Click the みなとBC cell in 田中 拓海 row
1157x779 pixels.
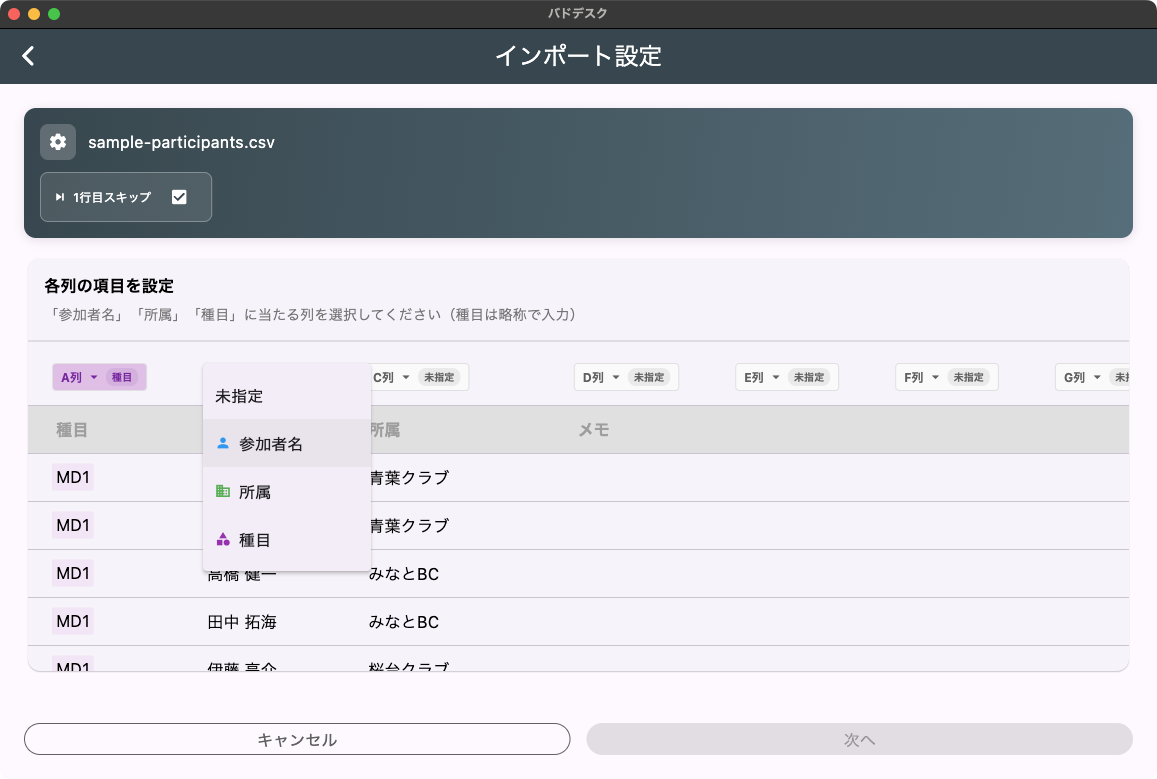click(x=404, y=622)
